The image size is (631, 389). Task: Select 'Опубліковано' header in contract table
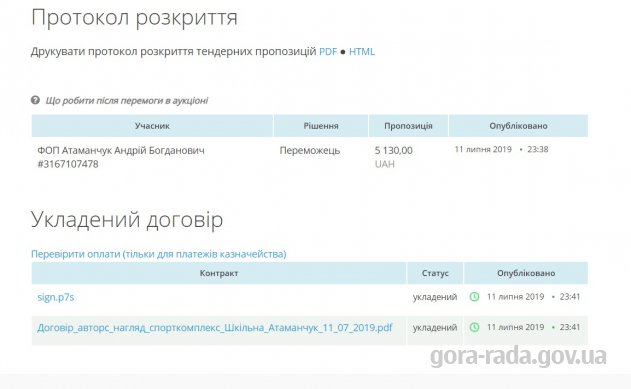coord(526,273)
